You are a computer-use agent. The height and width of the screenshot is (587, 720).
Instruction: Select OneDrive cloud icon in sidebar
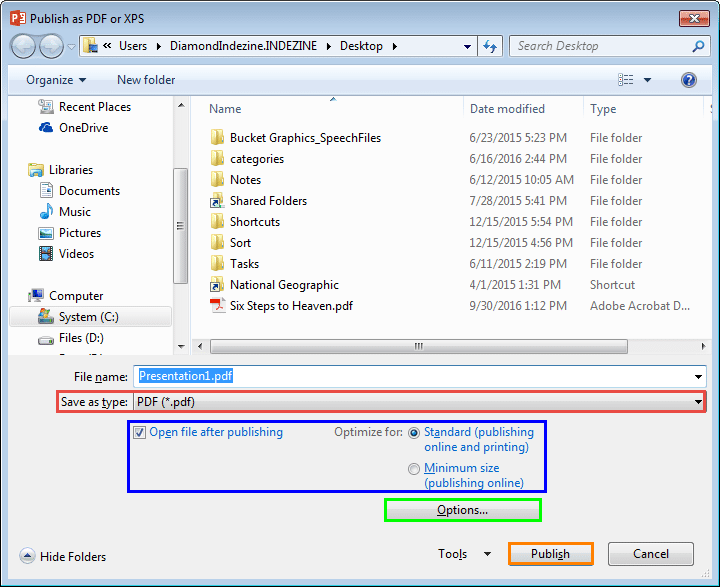coord(45,128)
